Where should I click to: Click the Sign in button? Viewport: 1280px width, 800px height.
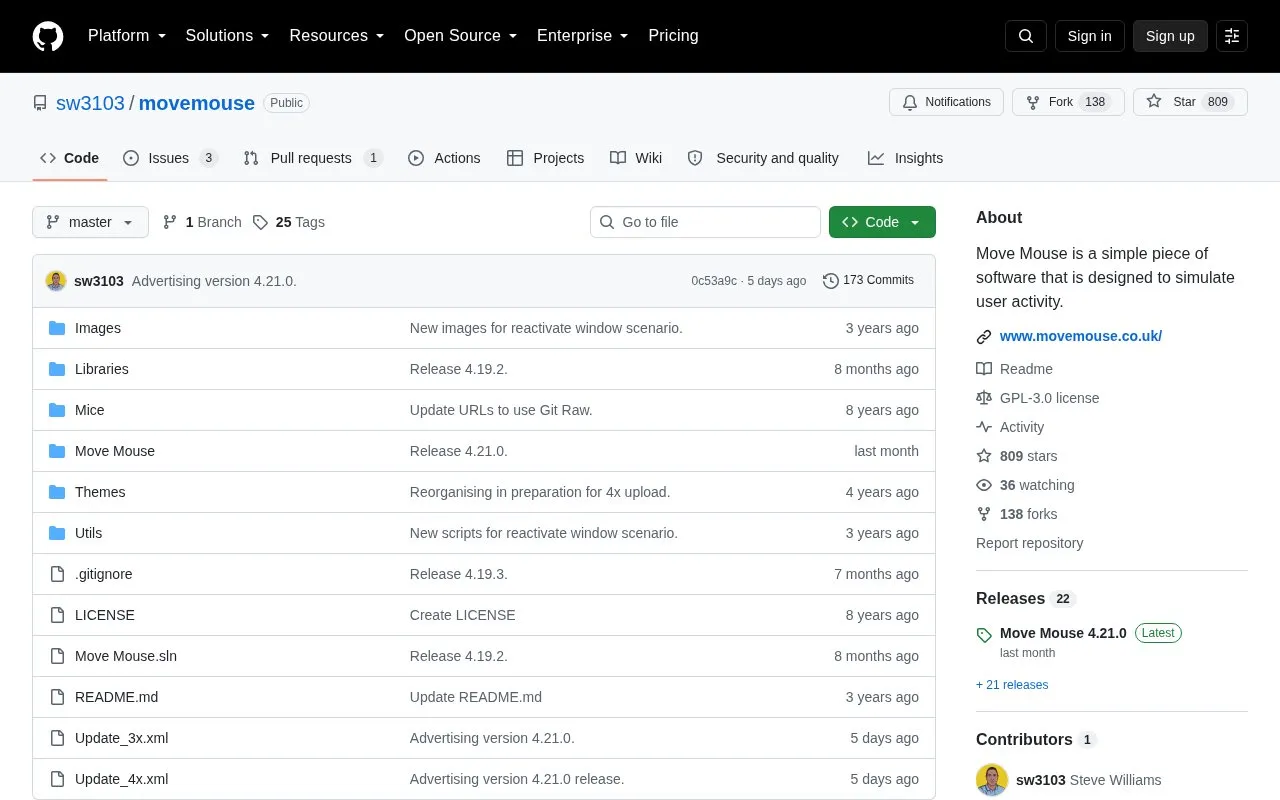tap(1089, 36)
